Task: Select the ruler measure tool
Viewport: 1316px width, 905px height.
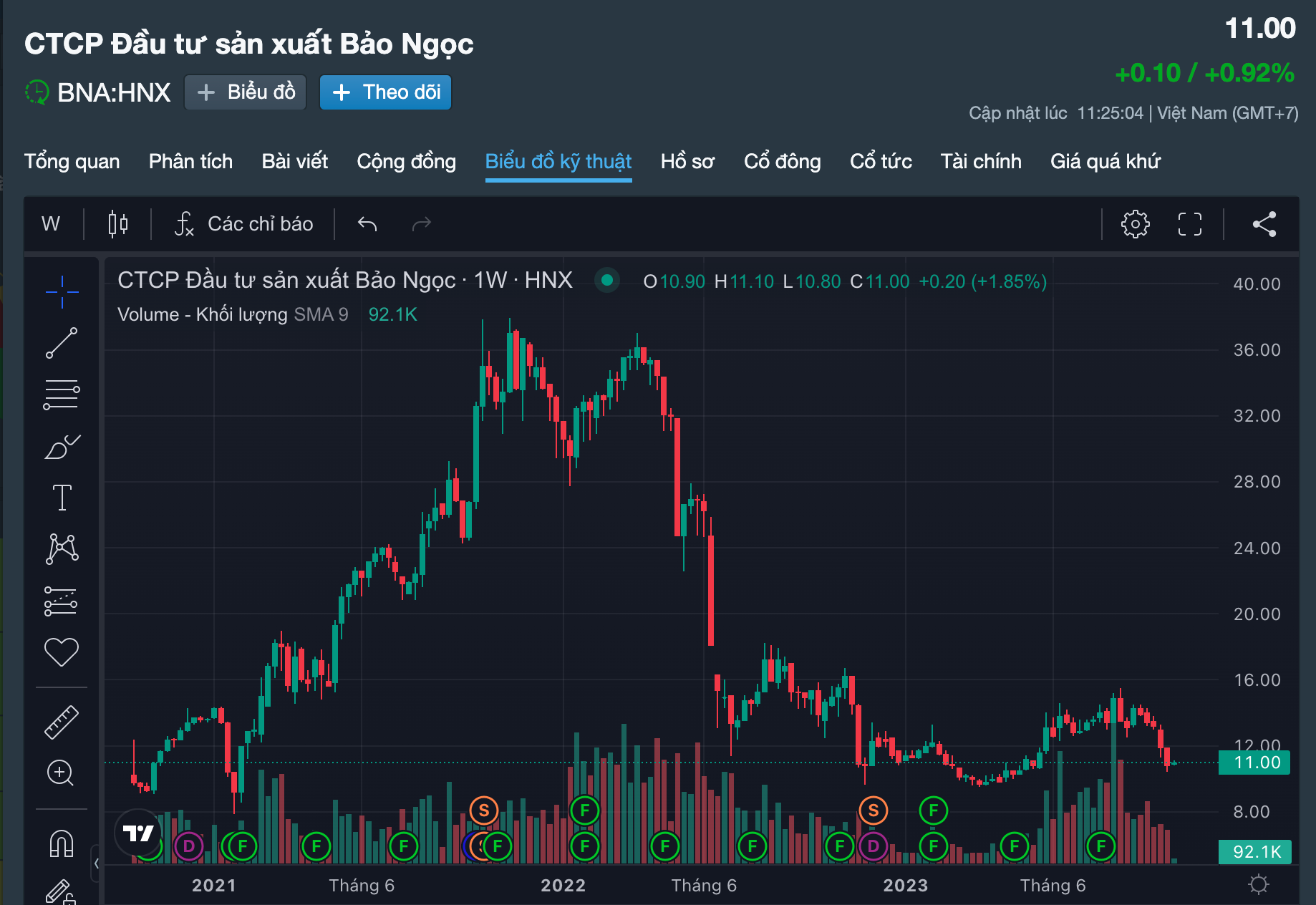Action: coord(62,722)
